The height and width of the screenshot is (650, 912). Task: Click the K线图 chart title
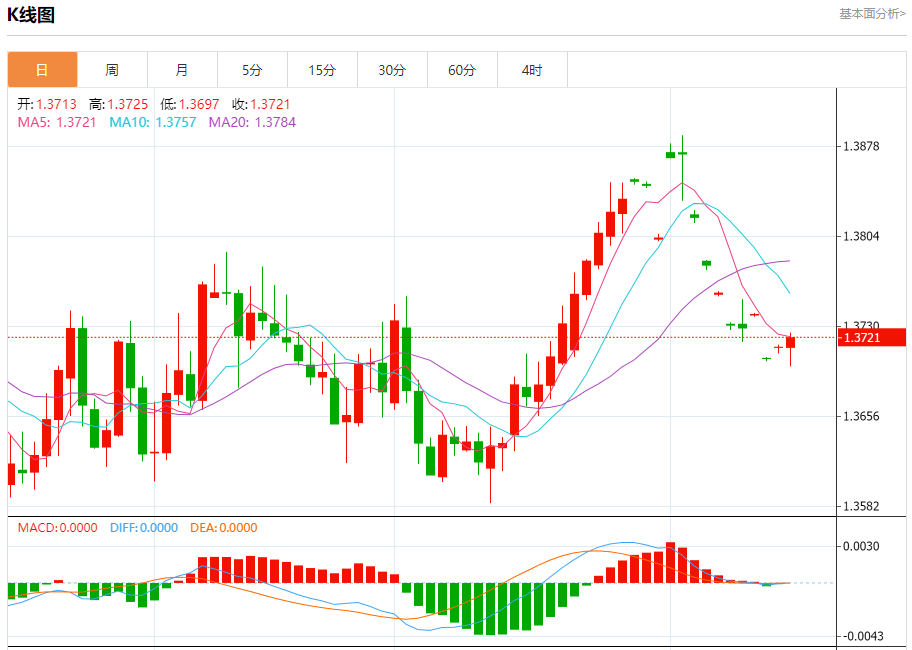[32, 15]
